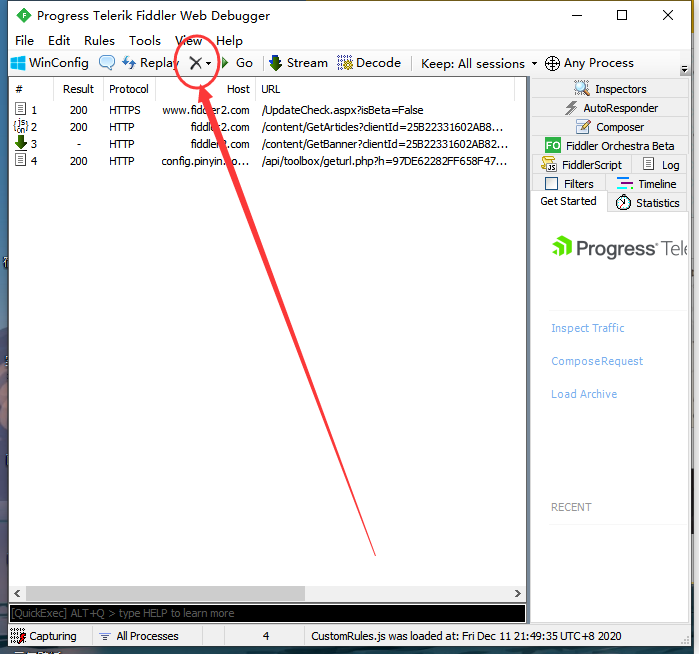The width and height of the screenshot is (699, 654).
Task: Toggle Capturing in status bar
Action: point(43,636)
